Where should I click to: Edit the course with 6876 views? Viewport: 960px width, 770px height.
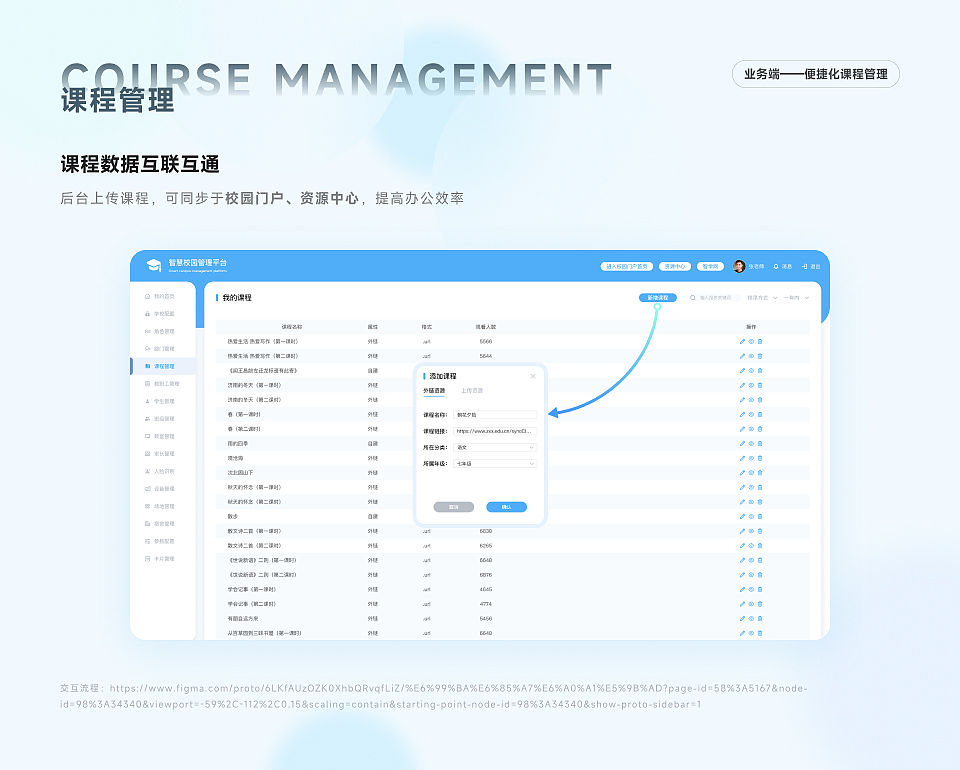[x=742, y=575]
